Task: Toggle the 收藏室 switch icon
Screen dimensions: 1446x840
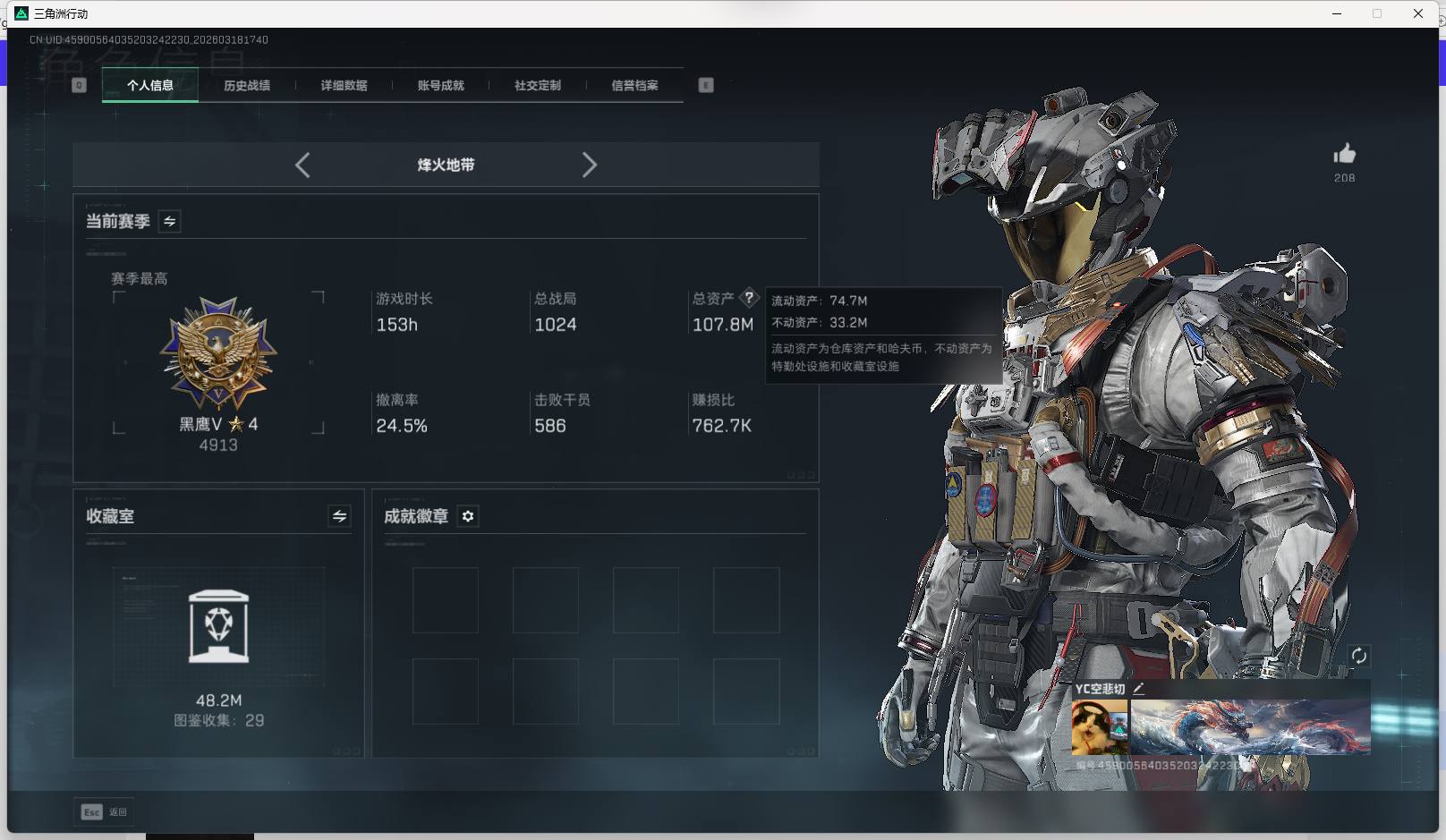Action: coord(339,516)
